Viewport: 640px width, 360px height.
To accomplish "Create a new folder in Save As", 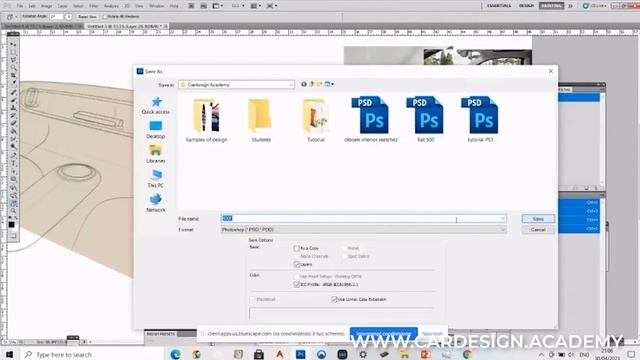I will click(320, 84).
